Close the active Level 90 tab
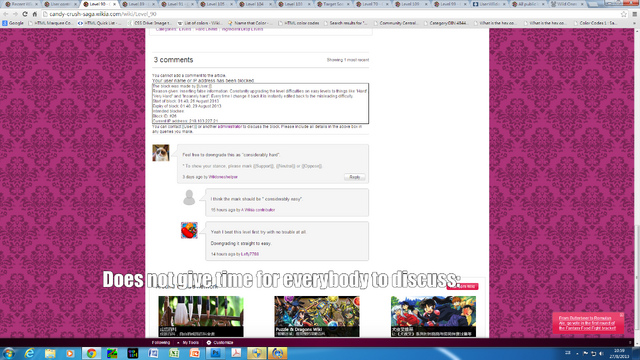Image resolution: width=640 pixels, height=360 pixels. tap(114, 4)
